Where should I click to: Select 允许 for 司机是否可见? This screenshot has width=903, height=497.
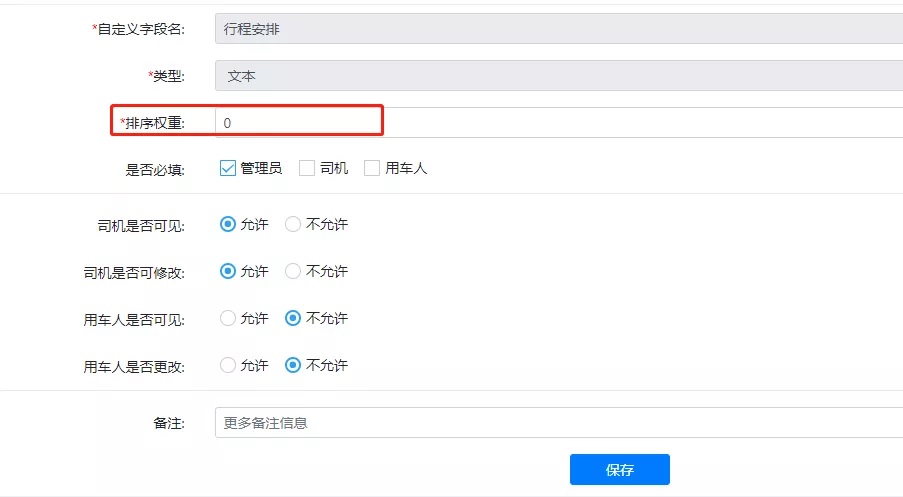point(228,224)
